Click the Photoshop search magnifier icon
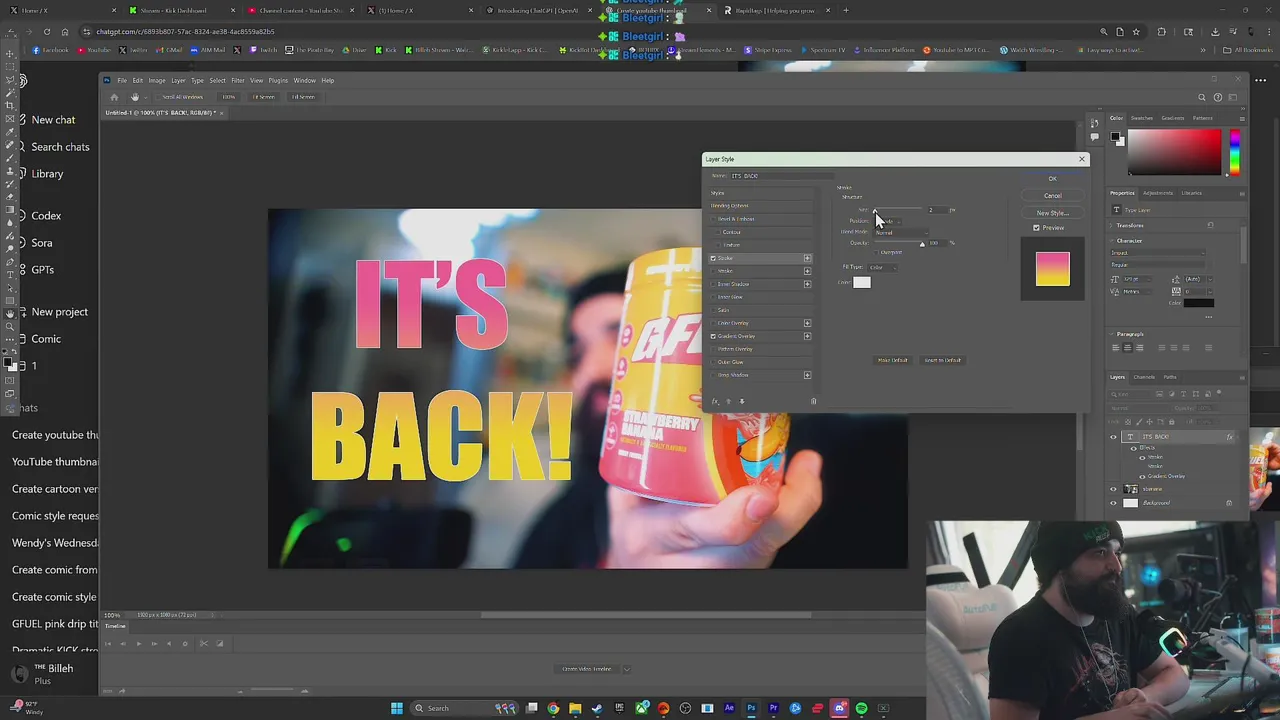1280x720 pixels. coord(1202,97)
